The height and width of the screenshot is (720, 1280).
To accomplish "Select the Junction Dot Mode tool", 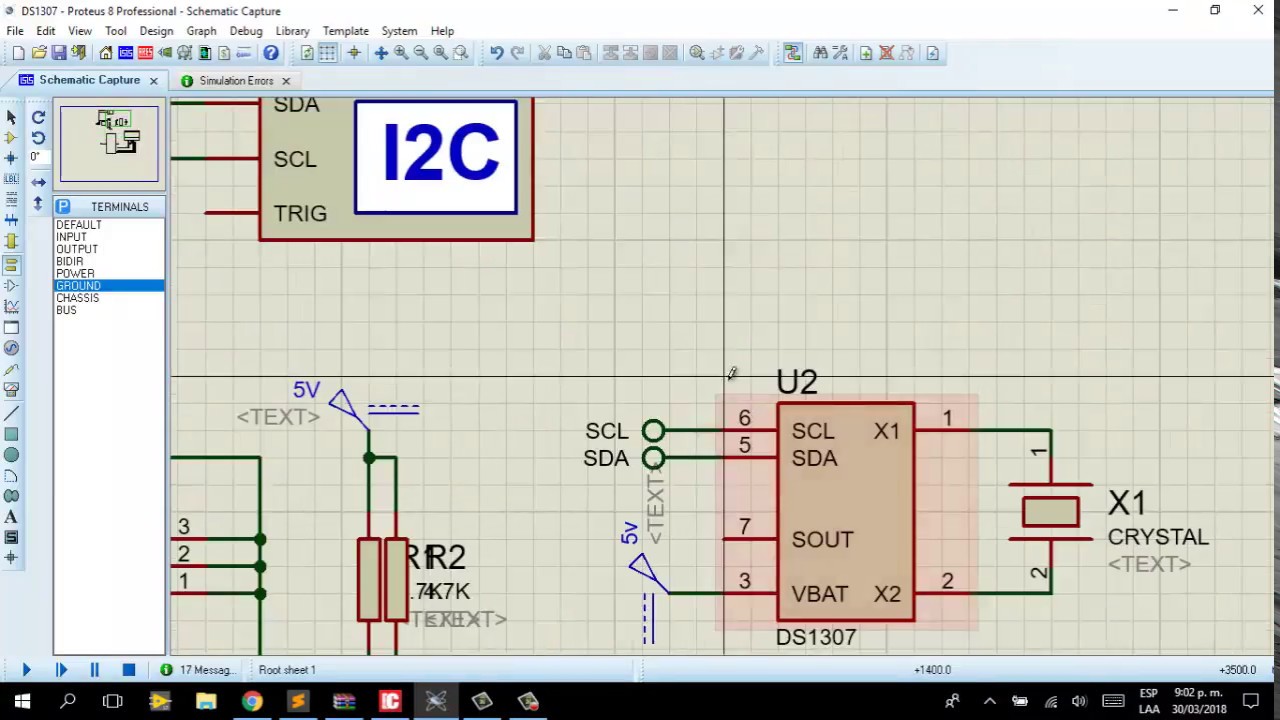I will point(11,158).
